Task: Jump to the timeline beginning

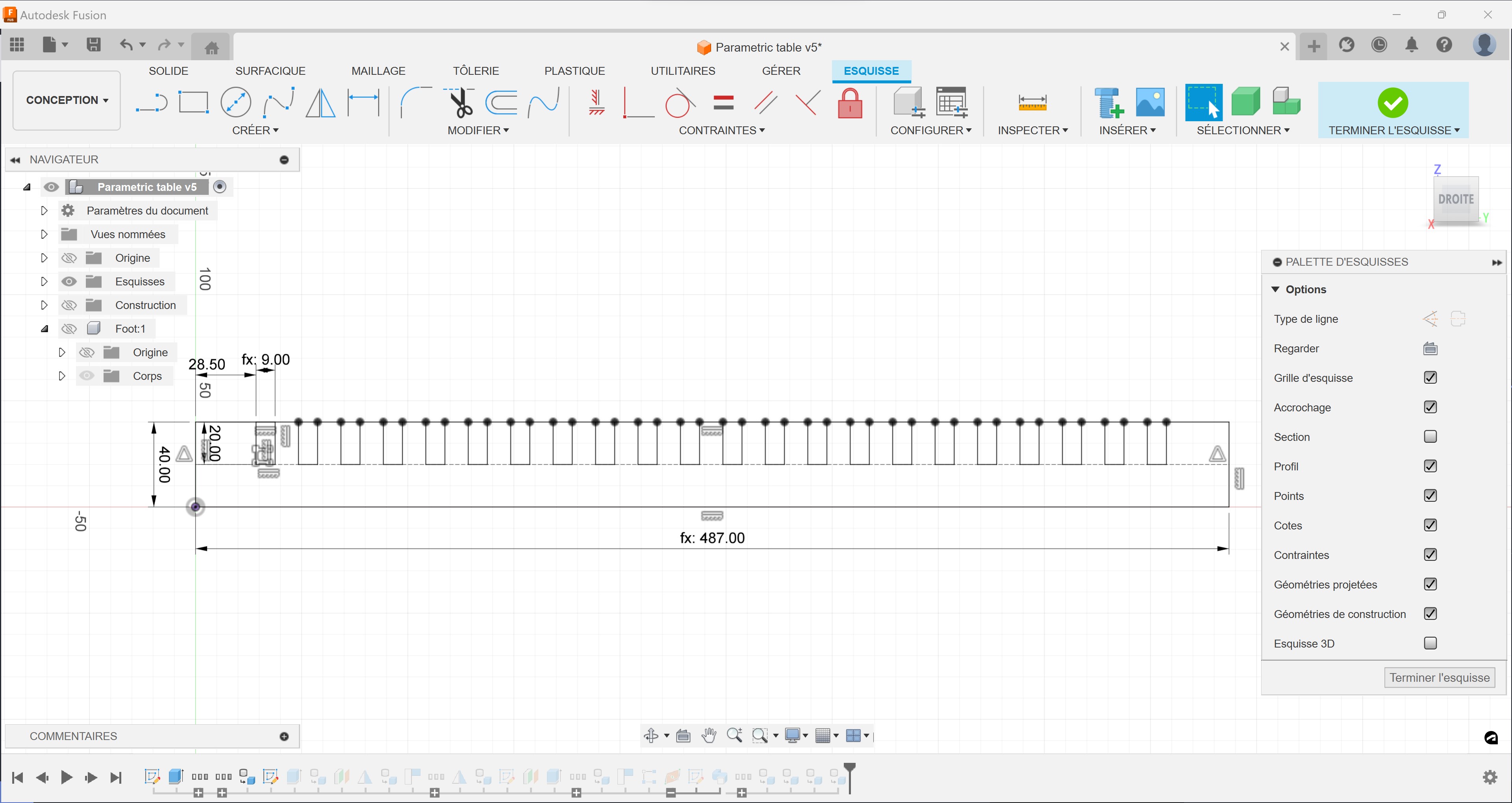Action: [18, 778]
